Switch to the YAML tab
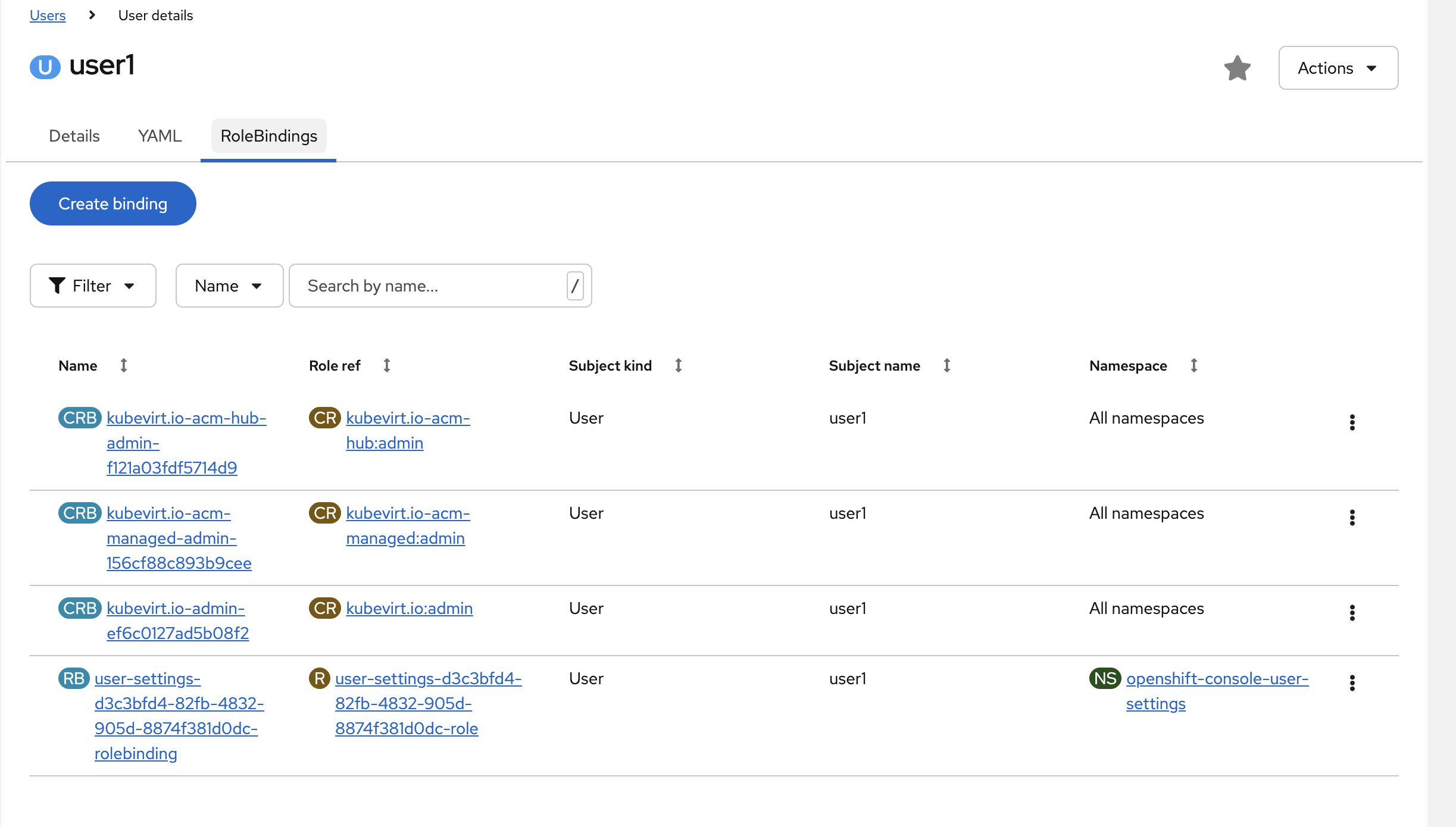This screenshot has height=827, width=1456. pos(160,136)
